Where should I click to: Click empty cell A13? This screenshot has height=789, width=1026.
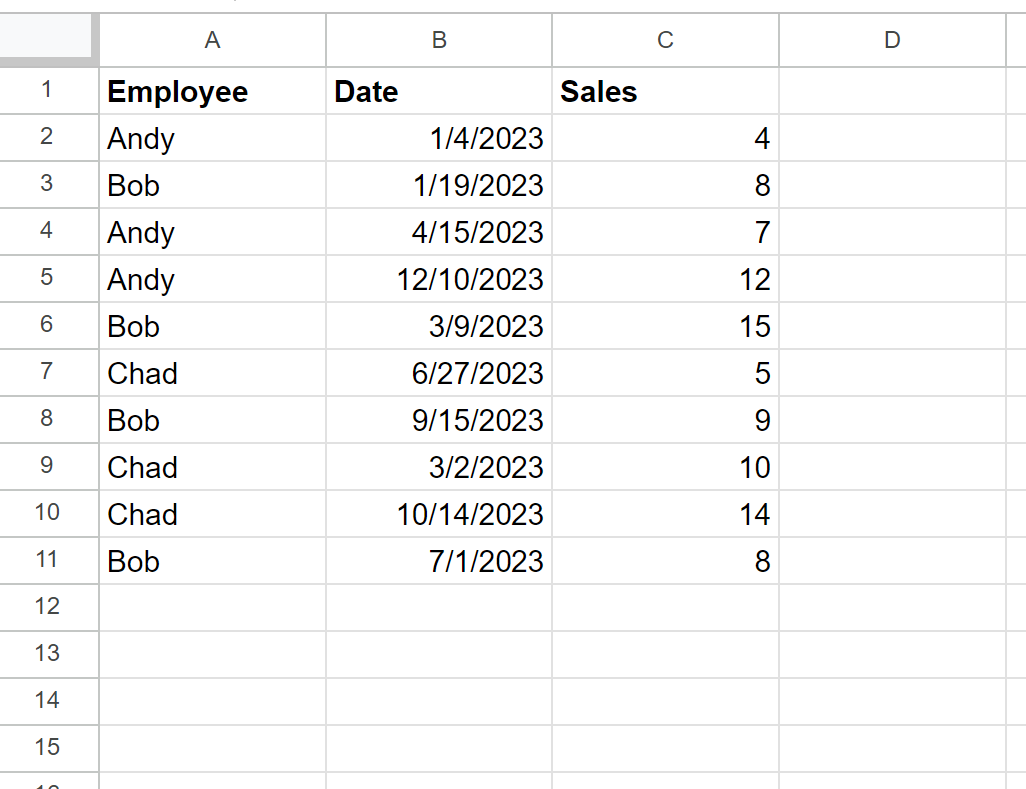coord(212,654)
